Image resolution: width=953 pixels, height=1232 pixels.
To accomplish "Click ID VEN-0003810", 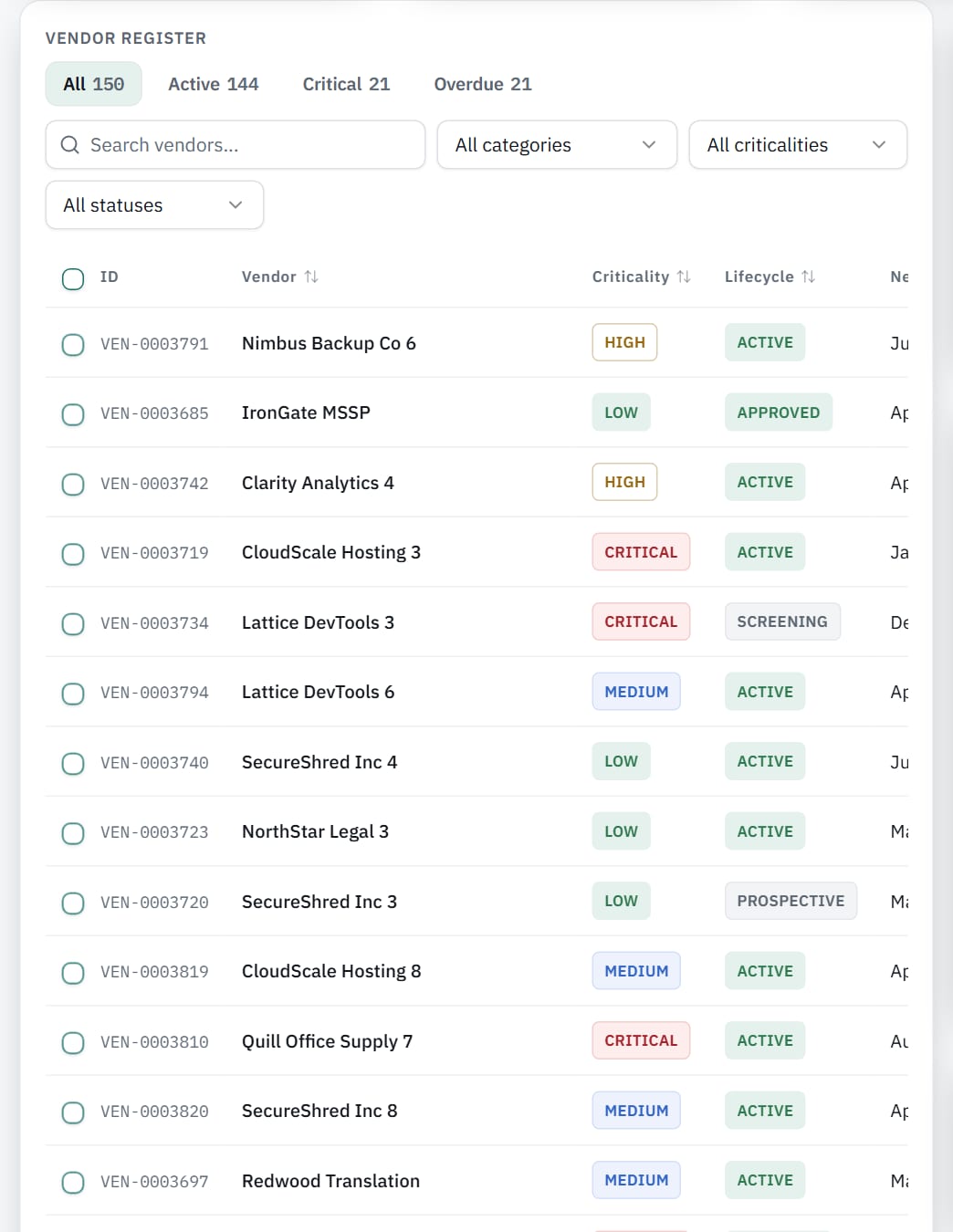I will pyautogui.click(x=154, y=1042).
